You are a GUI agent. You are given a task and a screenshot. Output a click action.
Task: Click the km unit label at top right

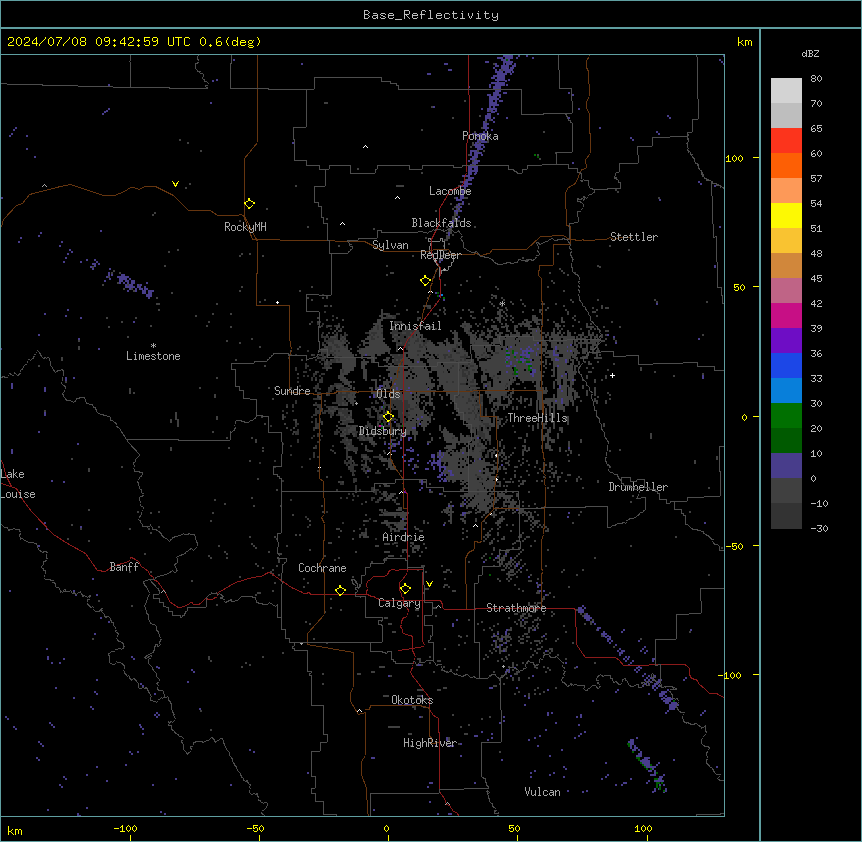tap(744, 42)
